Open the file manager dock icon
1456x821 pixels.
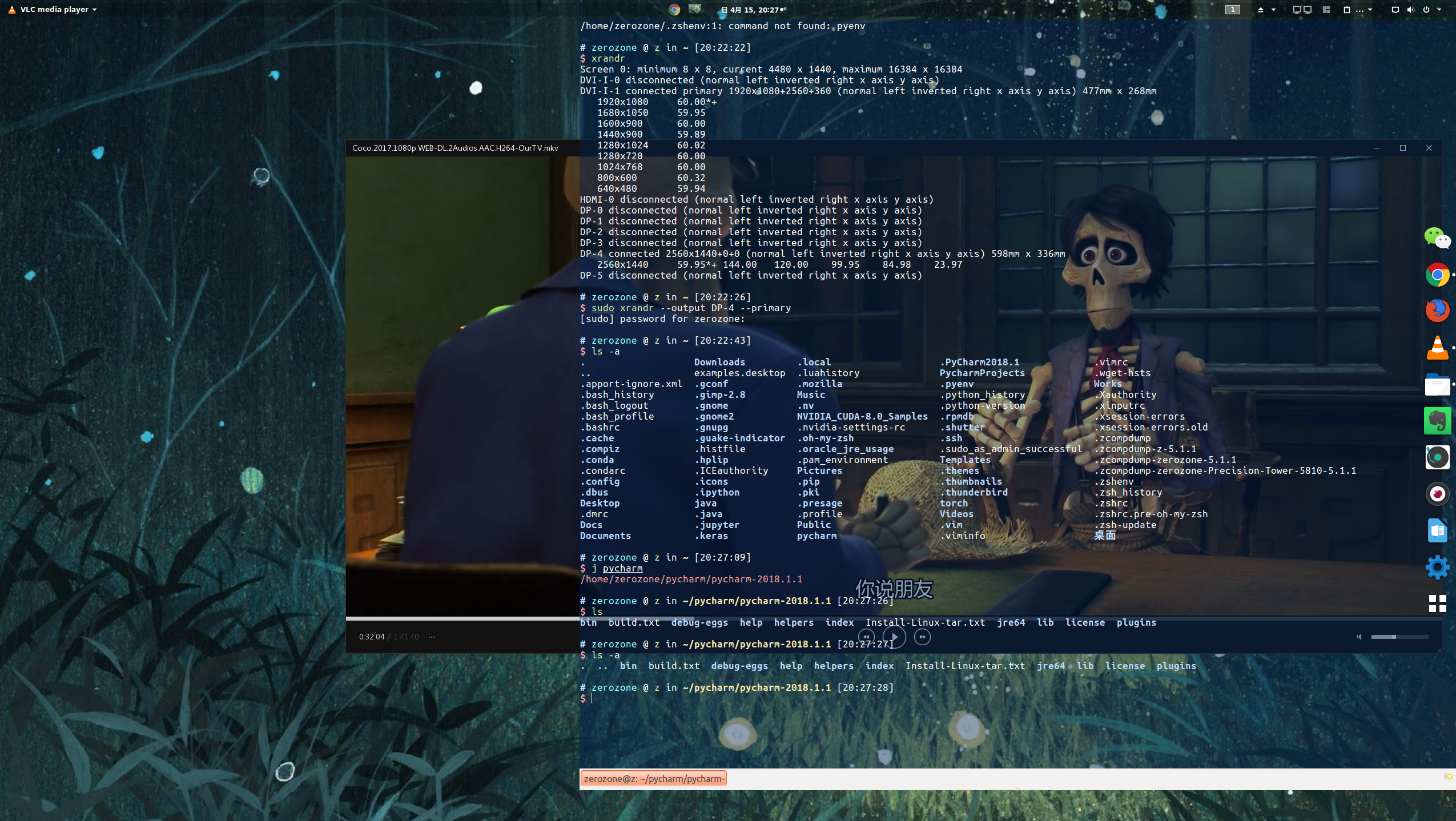(1437, 384)
